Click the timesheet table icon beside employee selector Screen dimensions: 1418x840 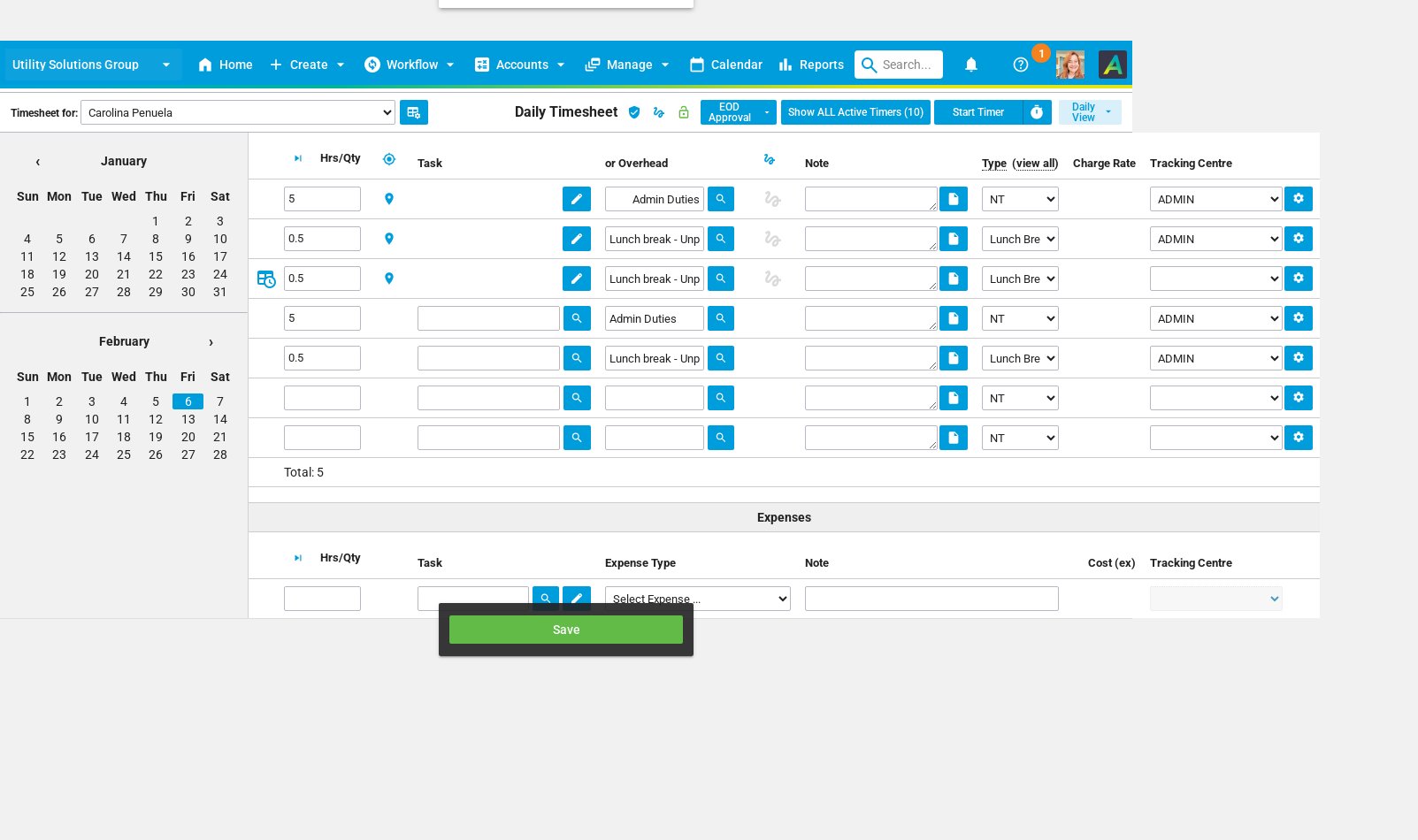coord(413,112)
